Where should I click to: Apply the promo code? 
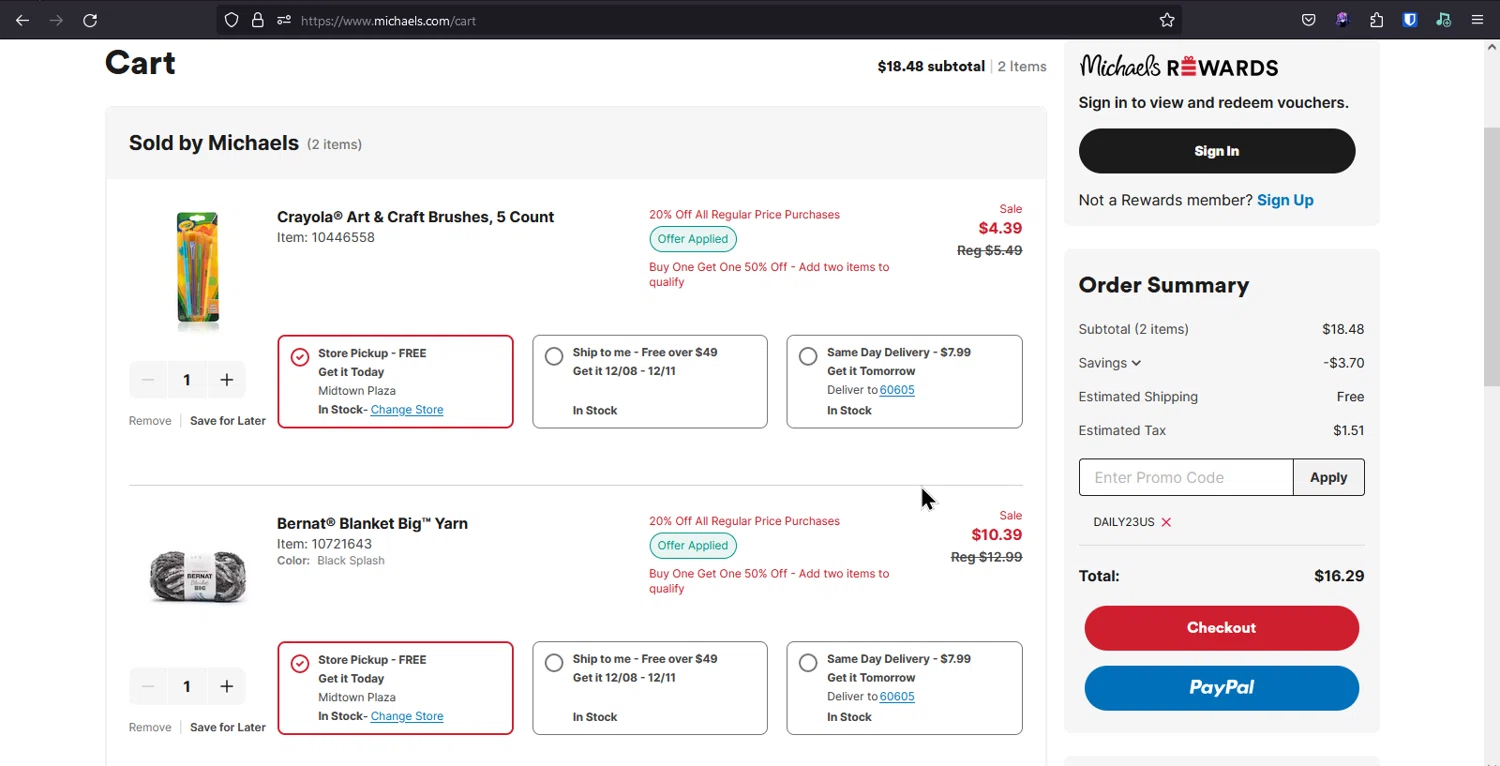coord(1329,477)
